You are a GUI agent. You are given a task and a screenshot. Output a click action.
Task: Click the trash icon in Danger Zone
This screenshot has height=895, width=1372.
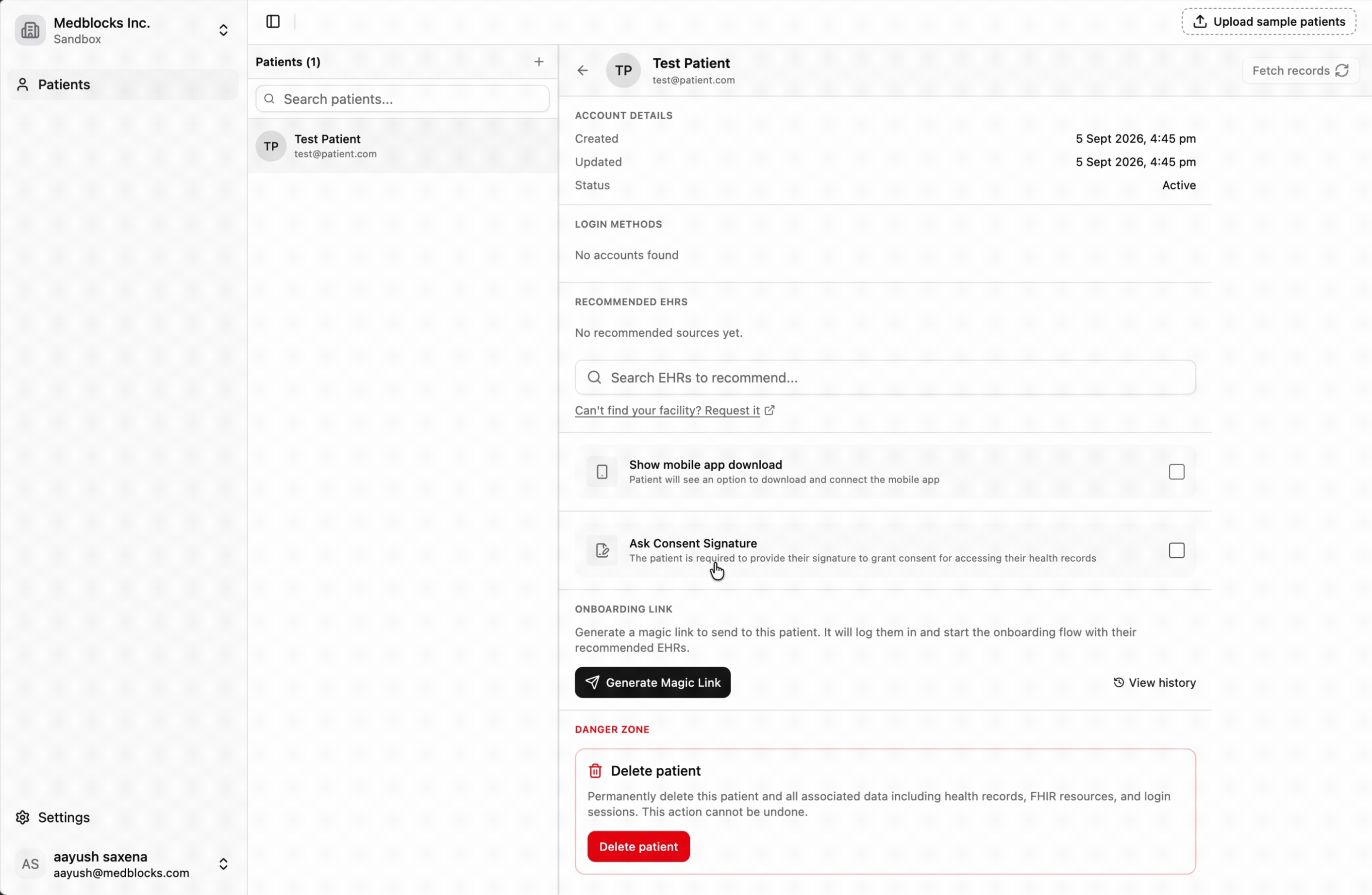click(x=595, y=771)
